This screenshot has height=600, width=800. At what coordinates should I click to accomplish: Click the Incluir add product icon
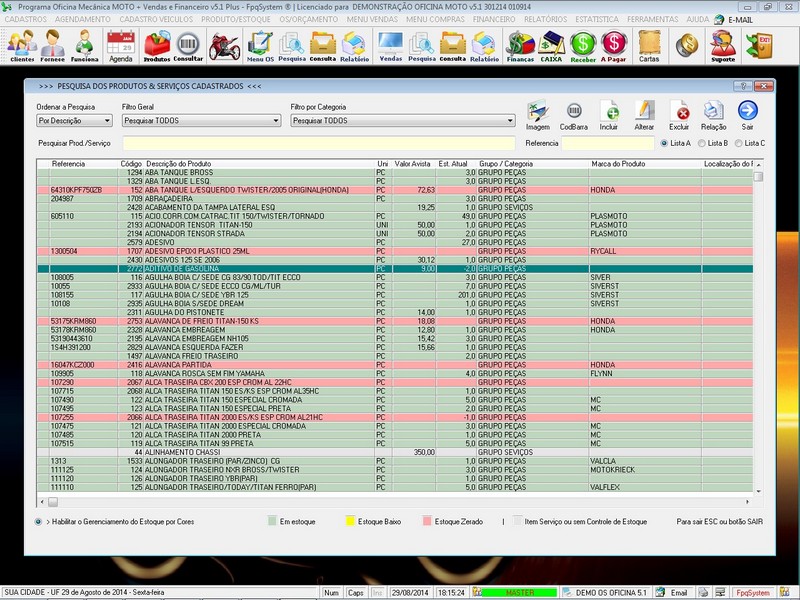click(609, 112)
